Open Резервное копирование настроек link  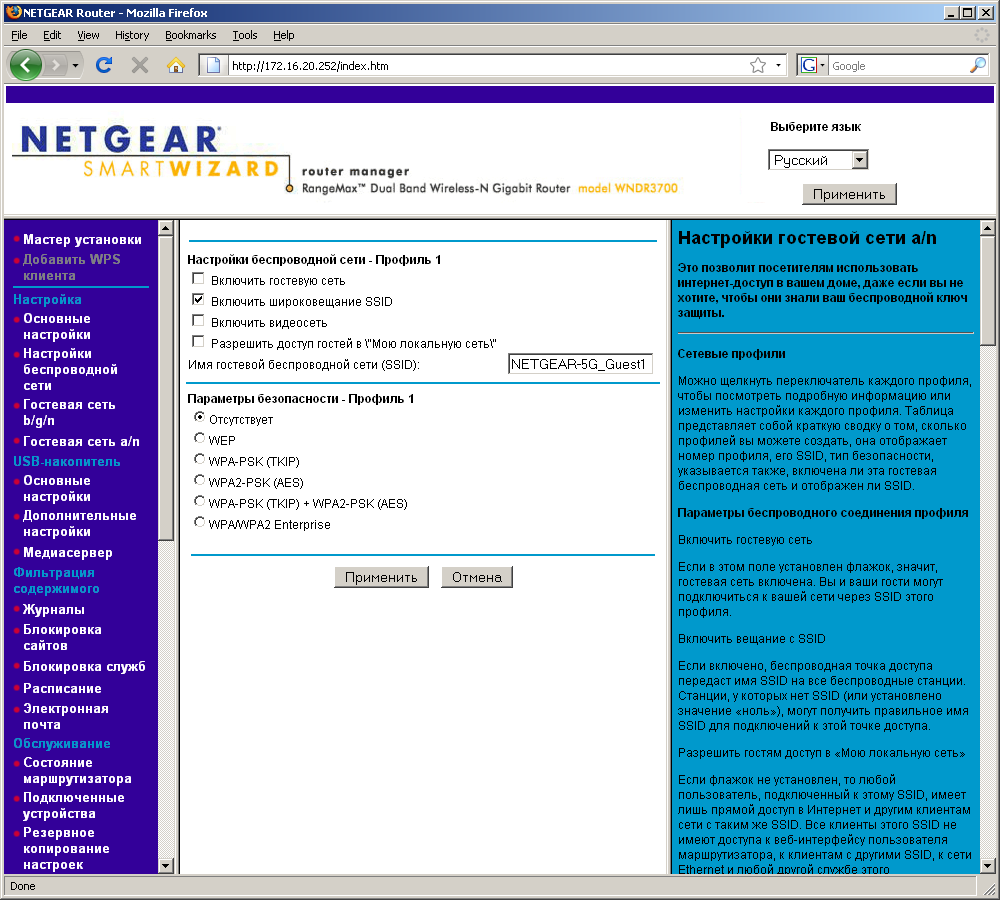(x=66, y=848)
